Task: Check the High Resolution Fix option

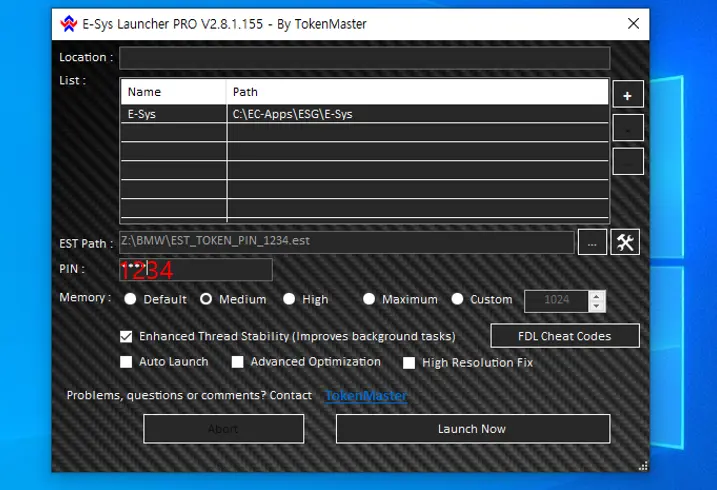Action: [409, 363]
